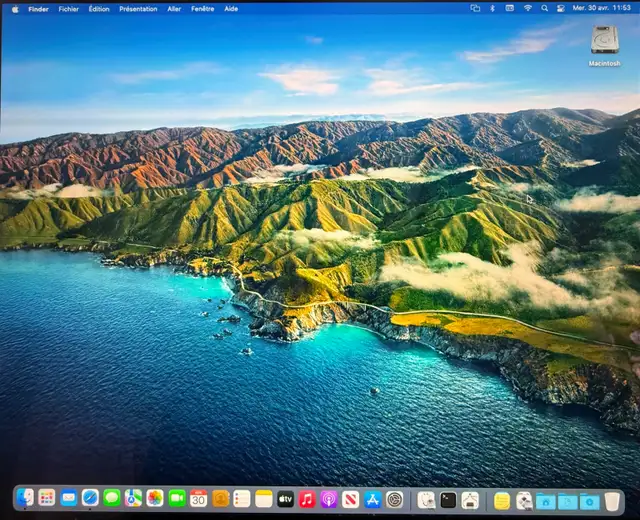
Task: Click the date and time Mer. 30 avr. 11:53
Action: tap(602, 8)
